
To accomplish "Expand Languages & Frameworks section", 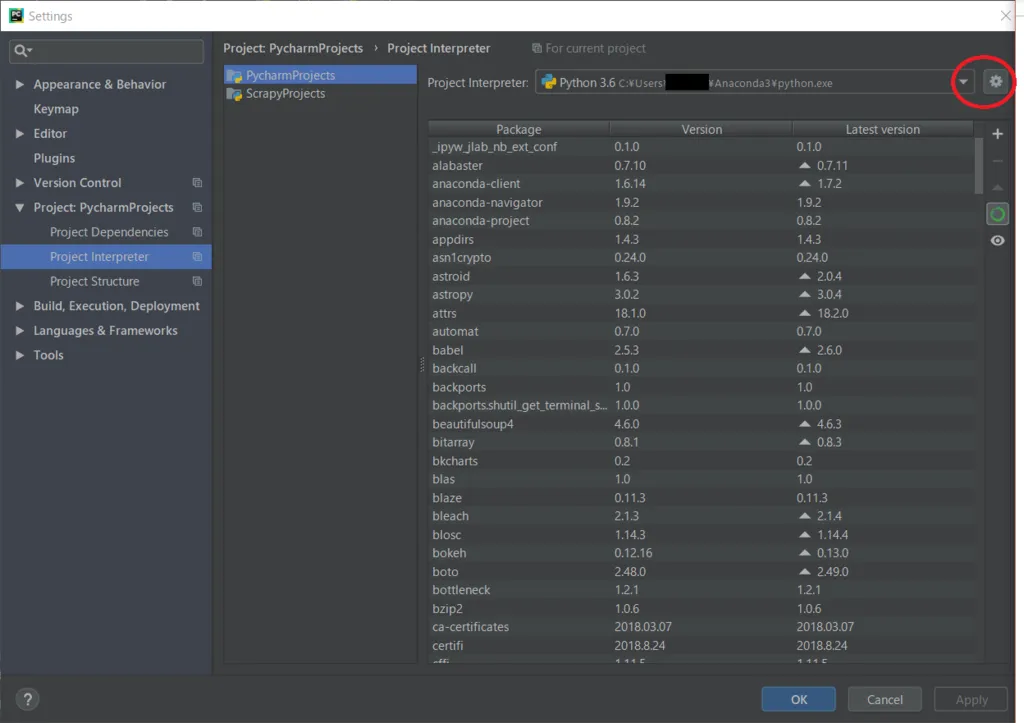I will click(20, 330).
